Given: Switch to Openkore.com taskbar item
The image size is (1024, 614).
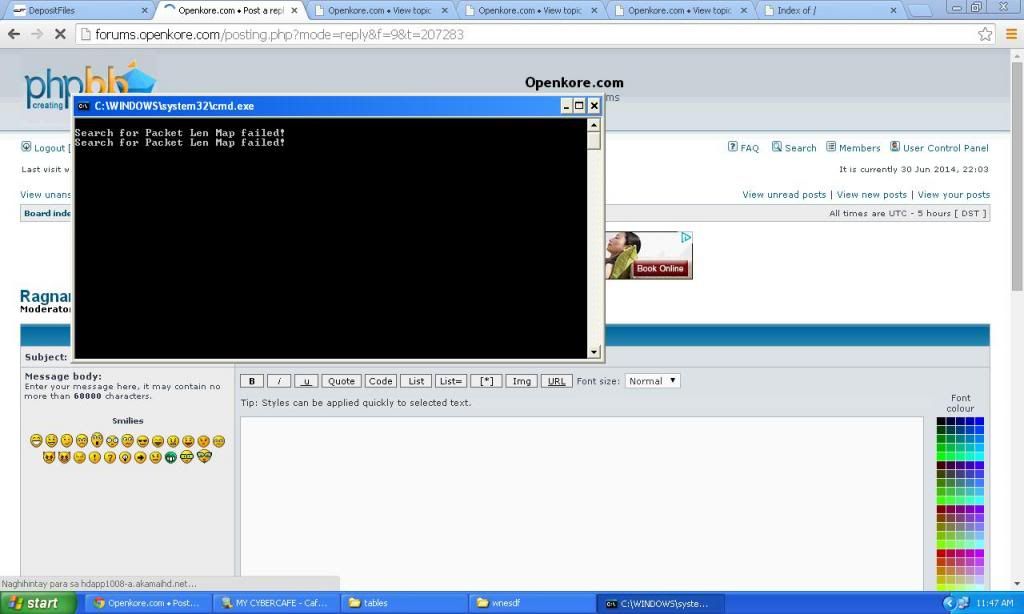Looking at the screenshot, I should pos(147,603).
